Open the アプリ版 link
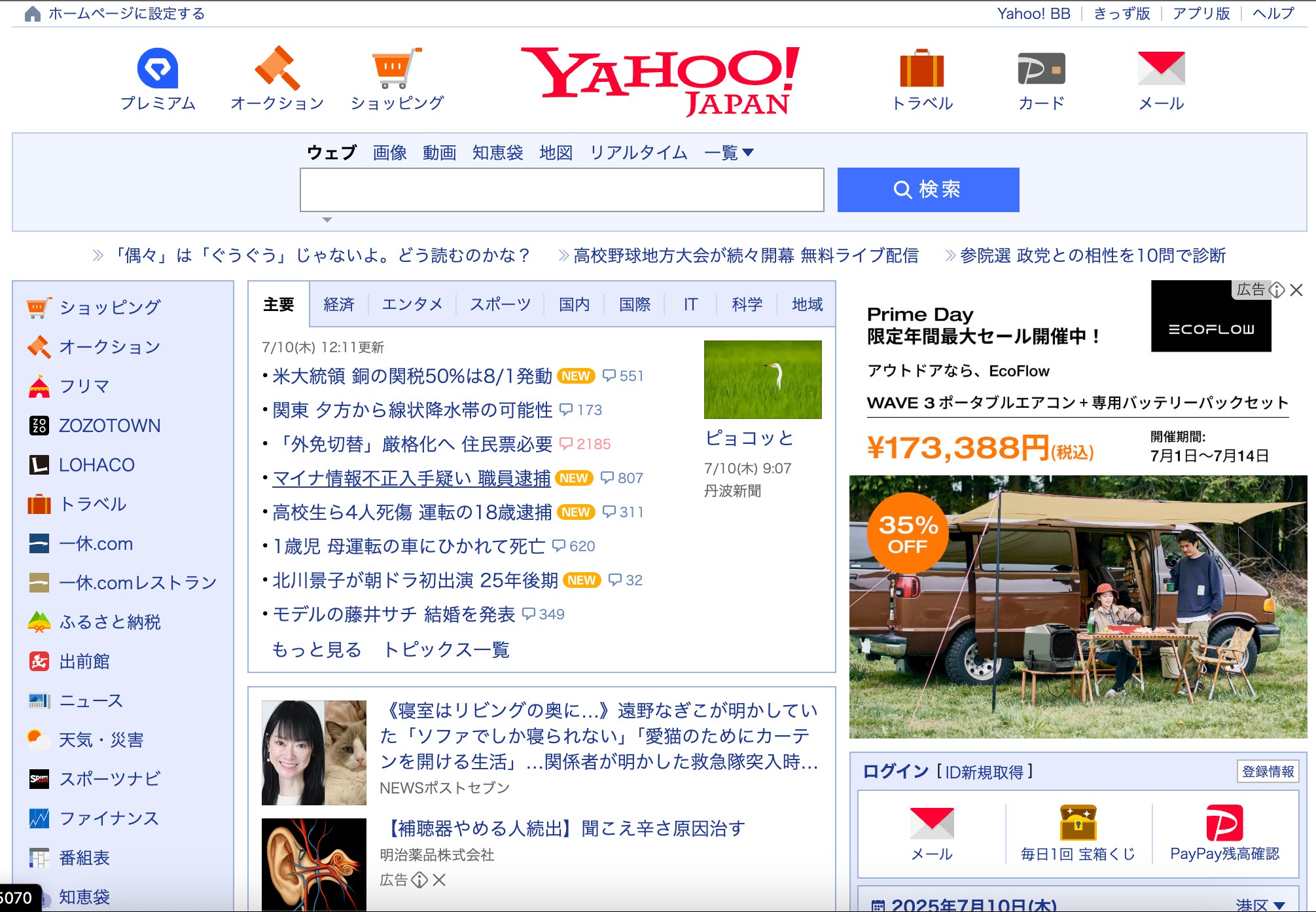1316x912 pixels. (x=1201, y=14)
